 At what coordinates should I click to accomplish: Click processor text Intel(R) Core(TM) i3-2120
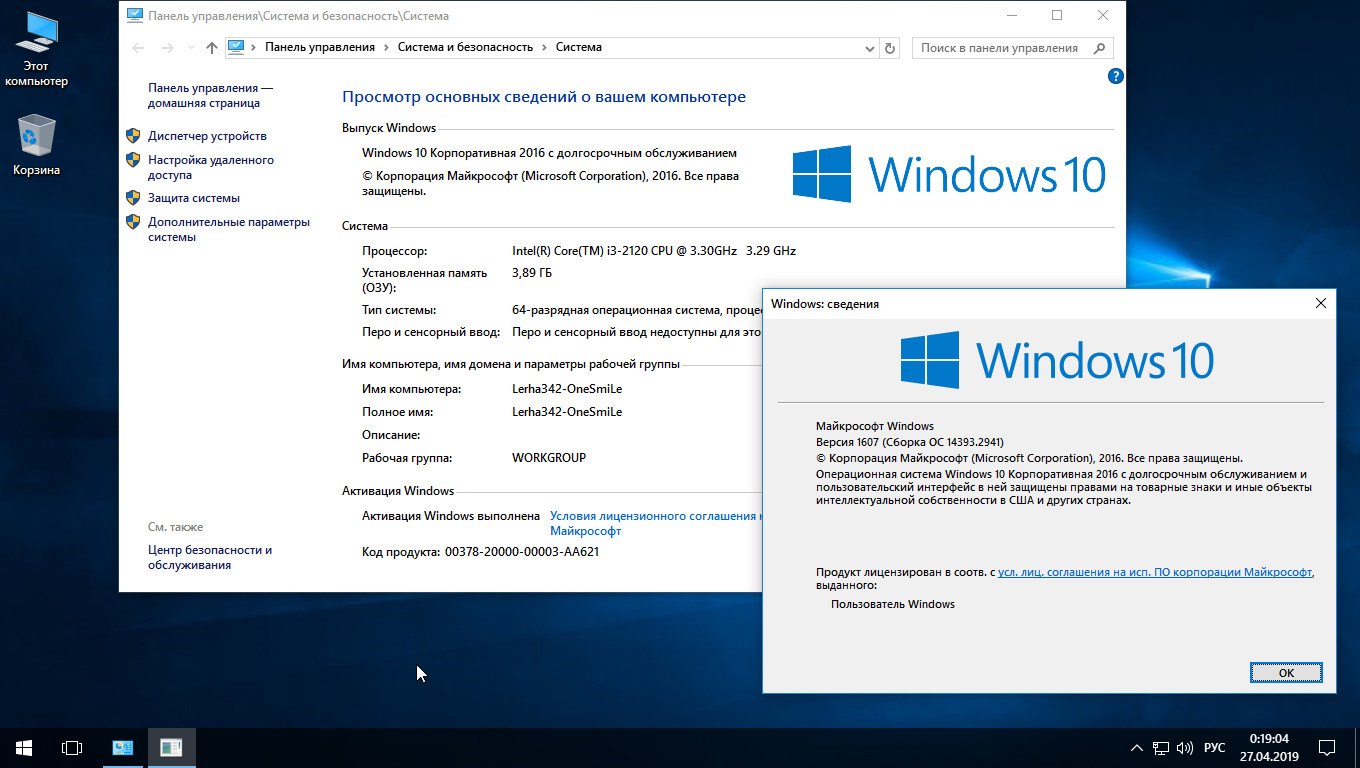(x=654, y=251)
